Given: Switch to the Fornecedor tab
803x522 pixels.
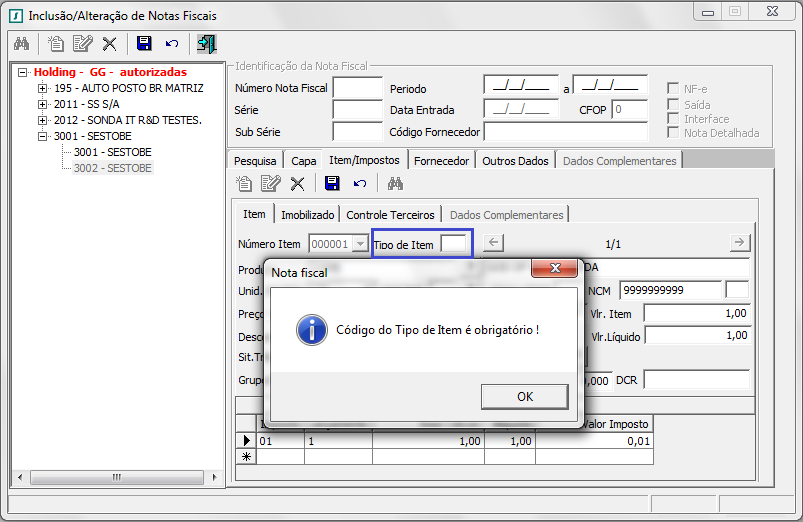Looking at the screenshot, I should click(x=441, y=160).
